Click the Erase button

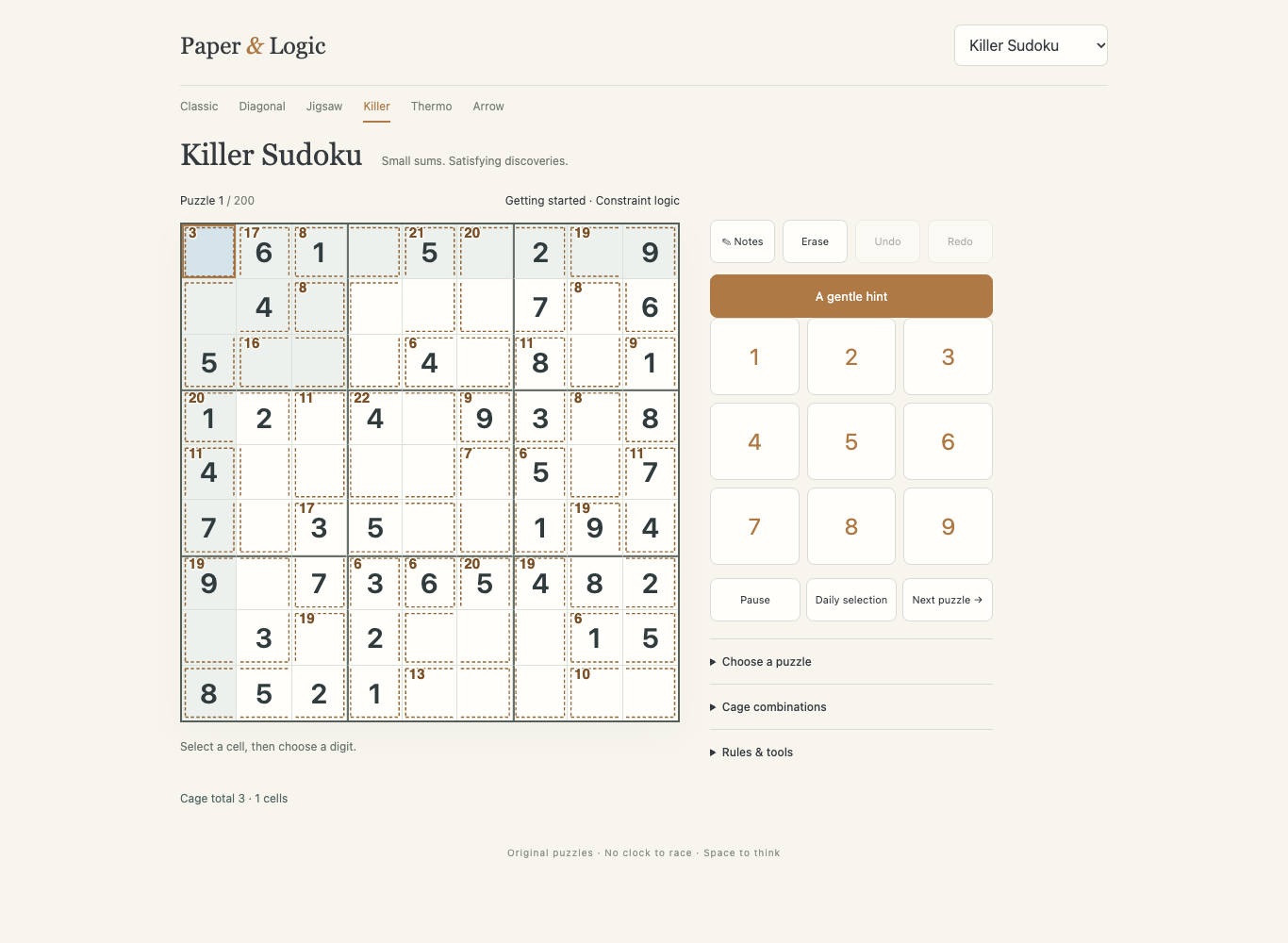pos(815,241)
